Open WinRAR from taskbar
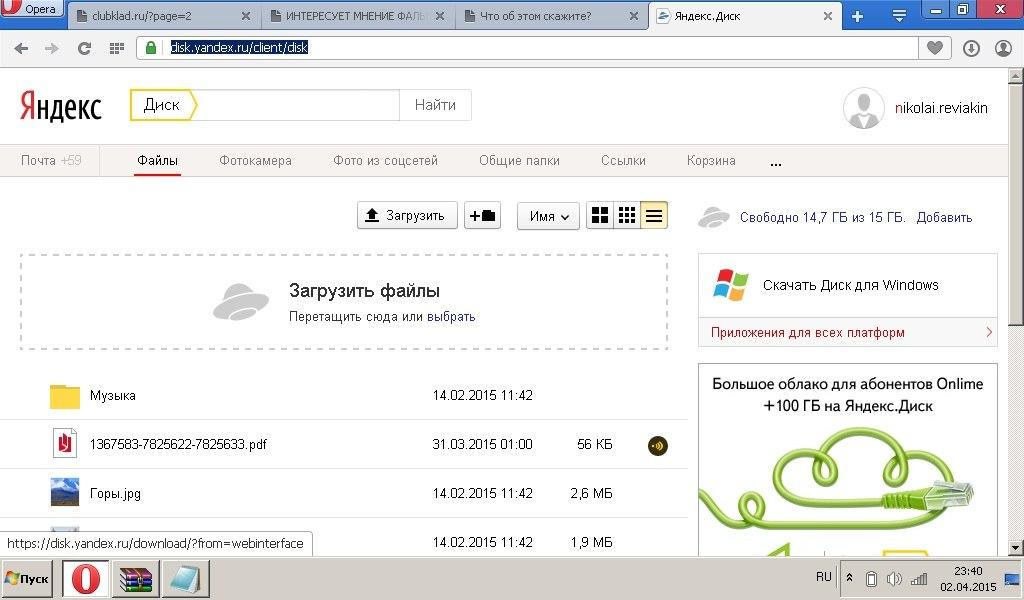The height and width of the screenshot is (600, 1024). pyautogui.click(x=136, y=579)
